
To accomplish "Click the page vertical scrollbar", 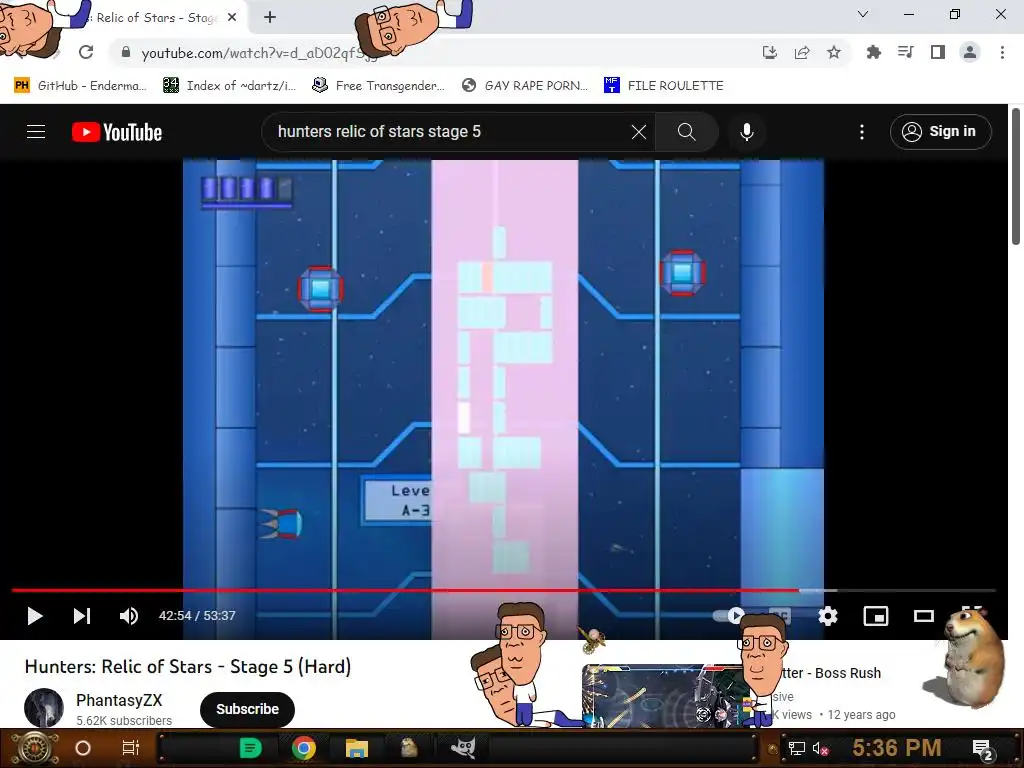I will (1016, 176).
